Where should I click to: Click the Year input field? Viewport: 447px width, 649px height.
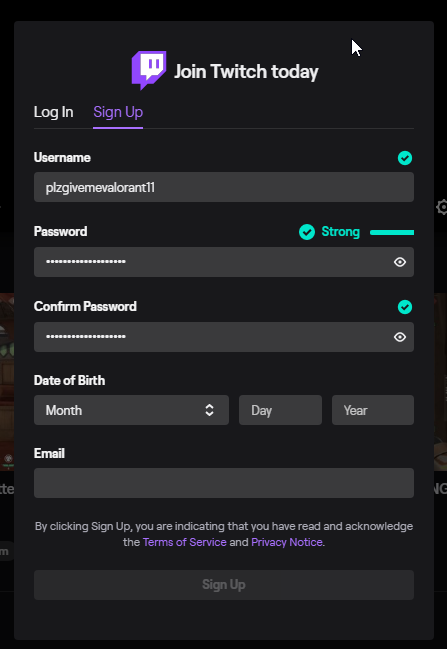pos(373,410)
